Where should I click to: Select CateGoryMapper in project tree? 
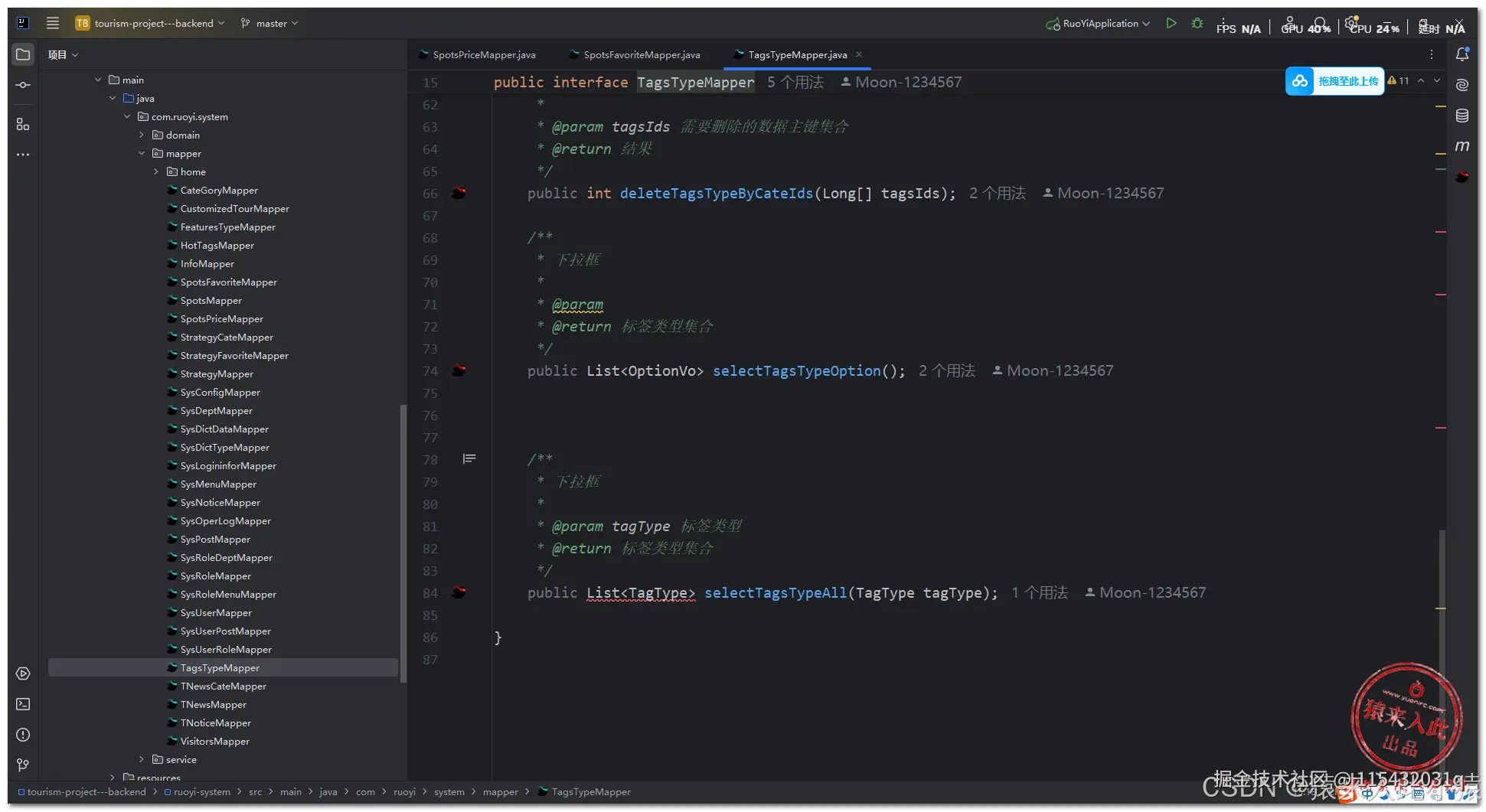(x=219, y=190)
